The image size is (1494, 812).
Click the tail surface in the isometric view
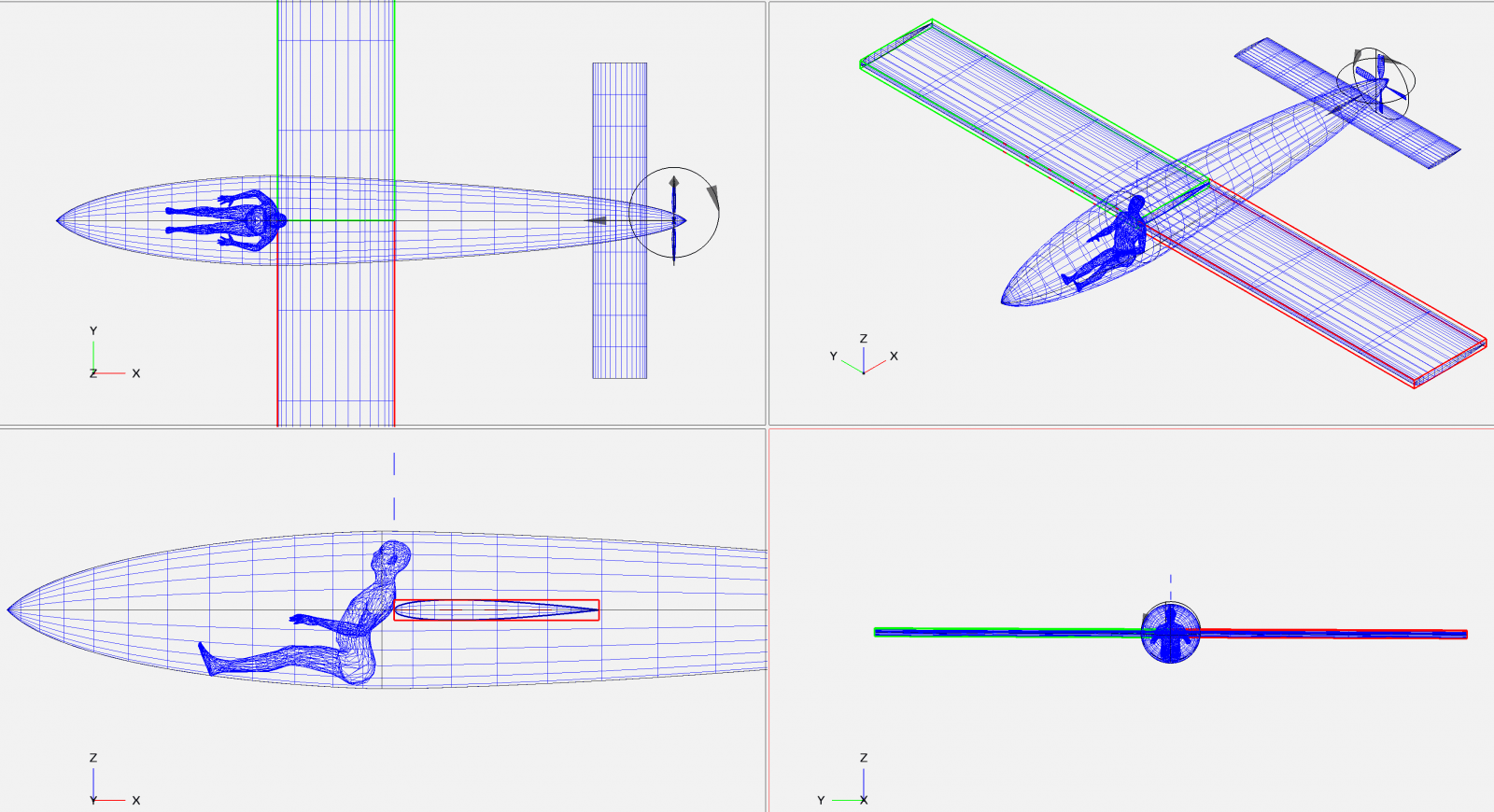[1347, 103]
